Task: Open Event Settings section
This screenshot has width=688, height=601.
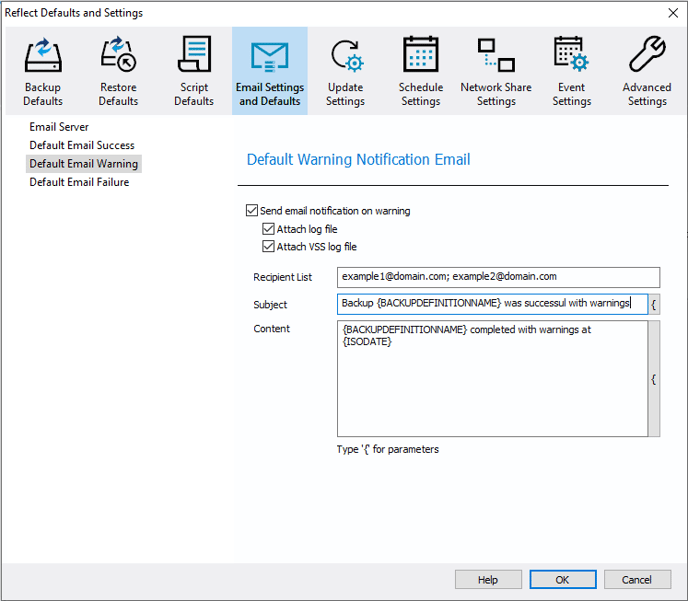Action: pos(571,71)
